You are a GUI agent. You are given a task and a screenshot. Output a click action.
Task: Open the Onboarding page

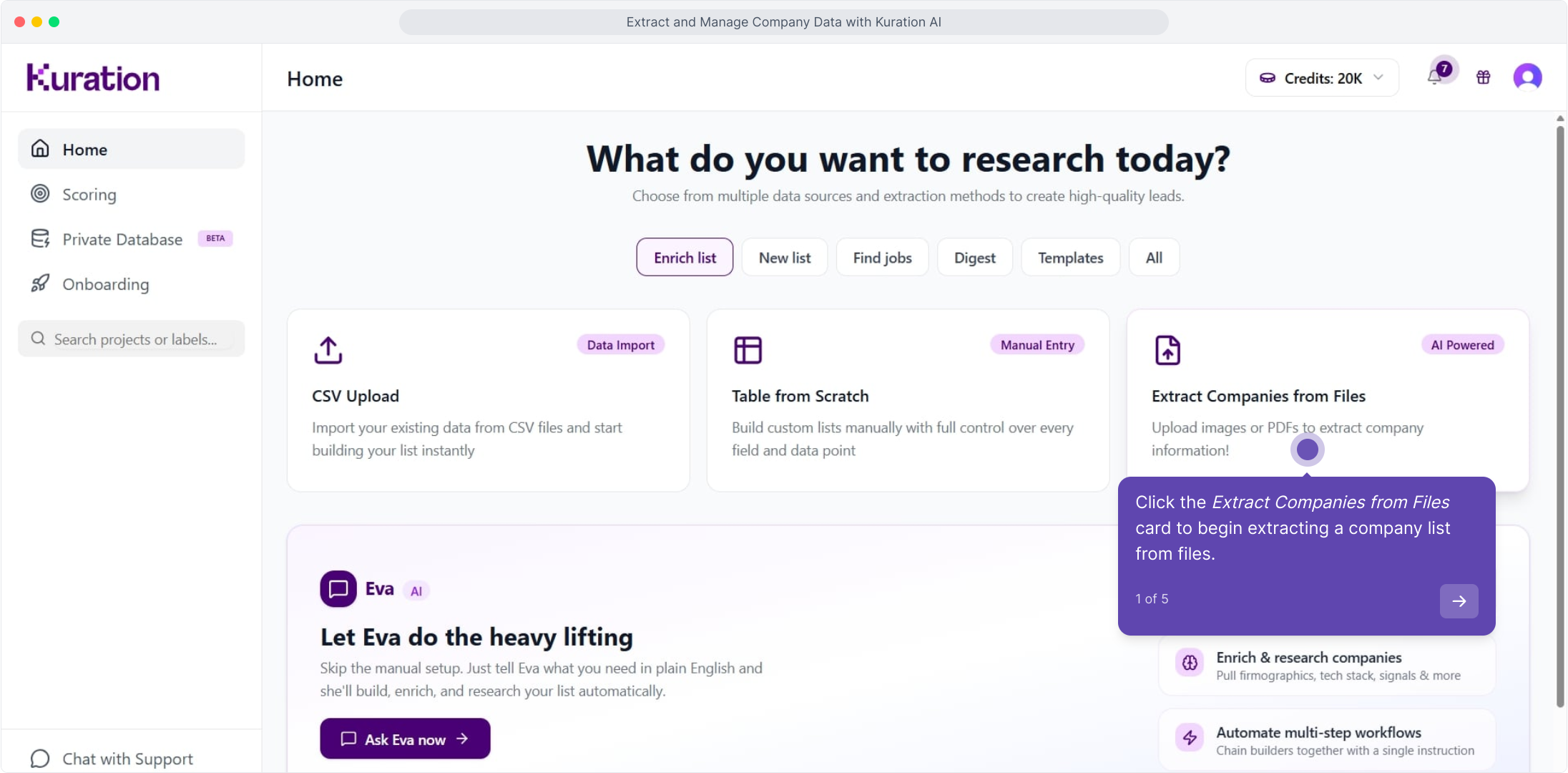131,284
